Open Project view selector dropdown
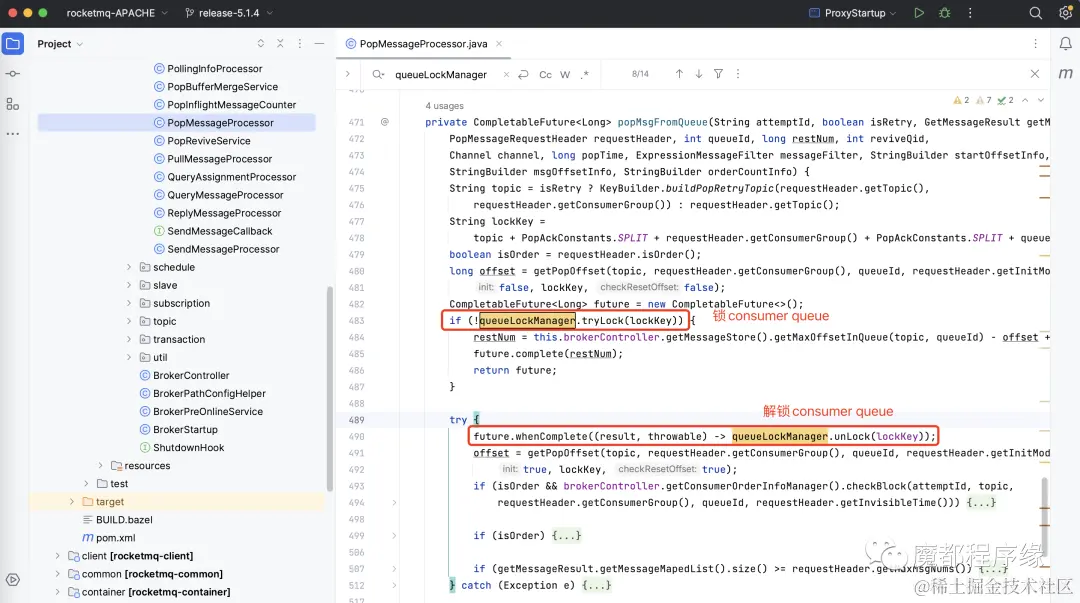 pos(60,43)
